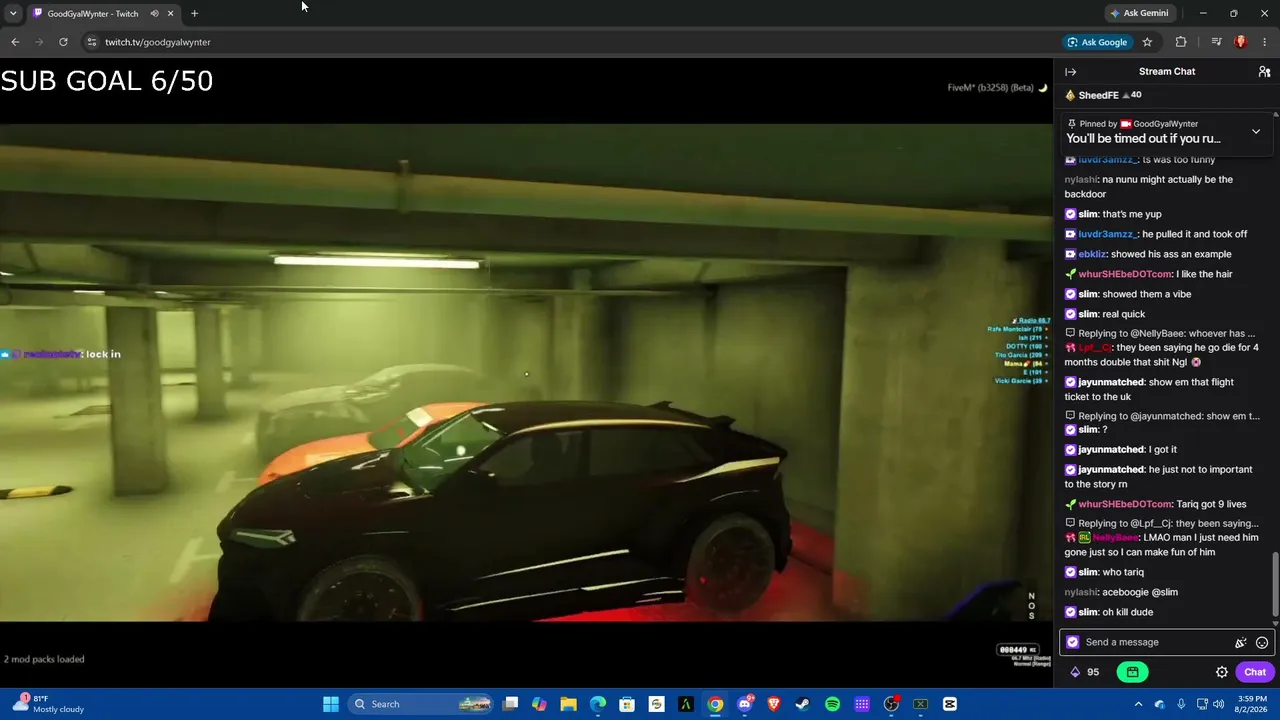This screenshot has height=720, width=1280.
Task: Close the GoodGyalWynter Twitch tab
Action: pyautogui.click(x=170, y=14)
